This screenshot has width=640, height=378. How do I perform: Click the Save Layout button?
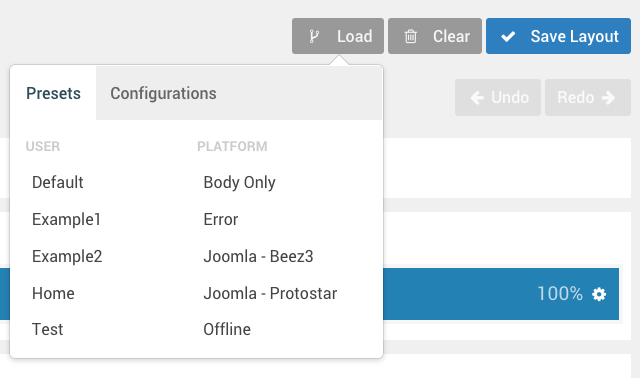(558, 36)
